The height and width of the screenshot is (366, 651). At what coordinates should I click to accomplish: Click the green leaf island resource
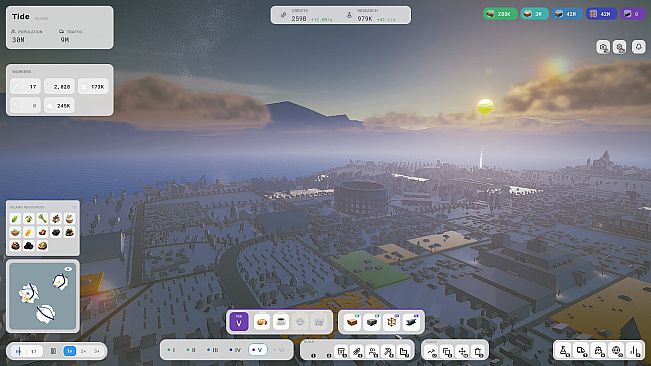coord(15,219)
